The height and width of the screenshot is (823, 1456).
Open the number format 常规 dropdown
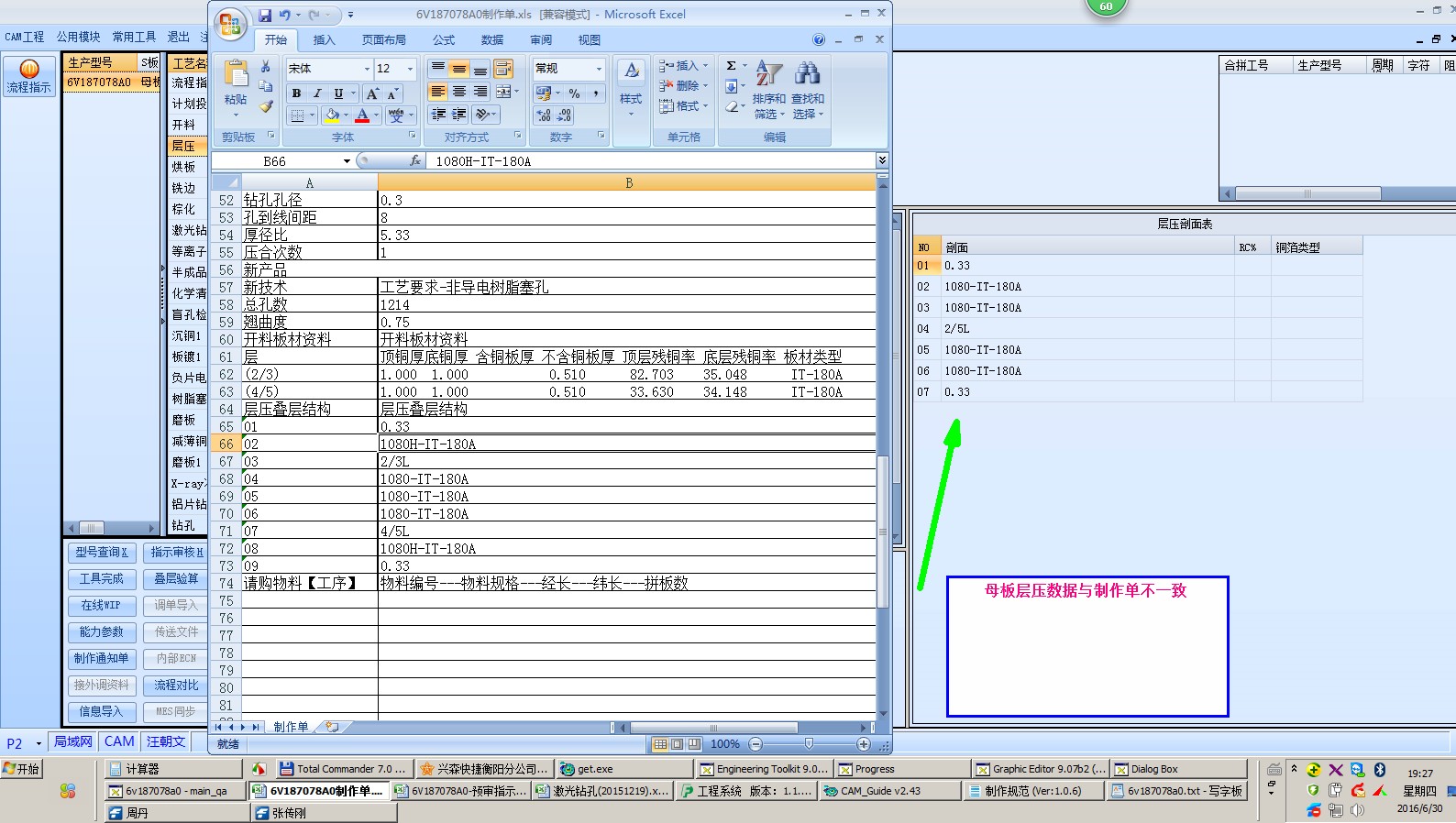pyautogui.click(x=599, y=69)
